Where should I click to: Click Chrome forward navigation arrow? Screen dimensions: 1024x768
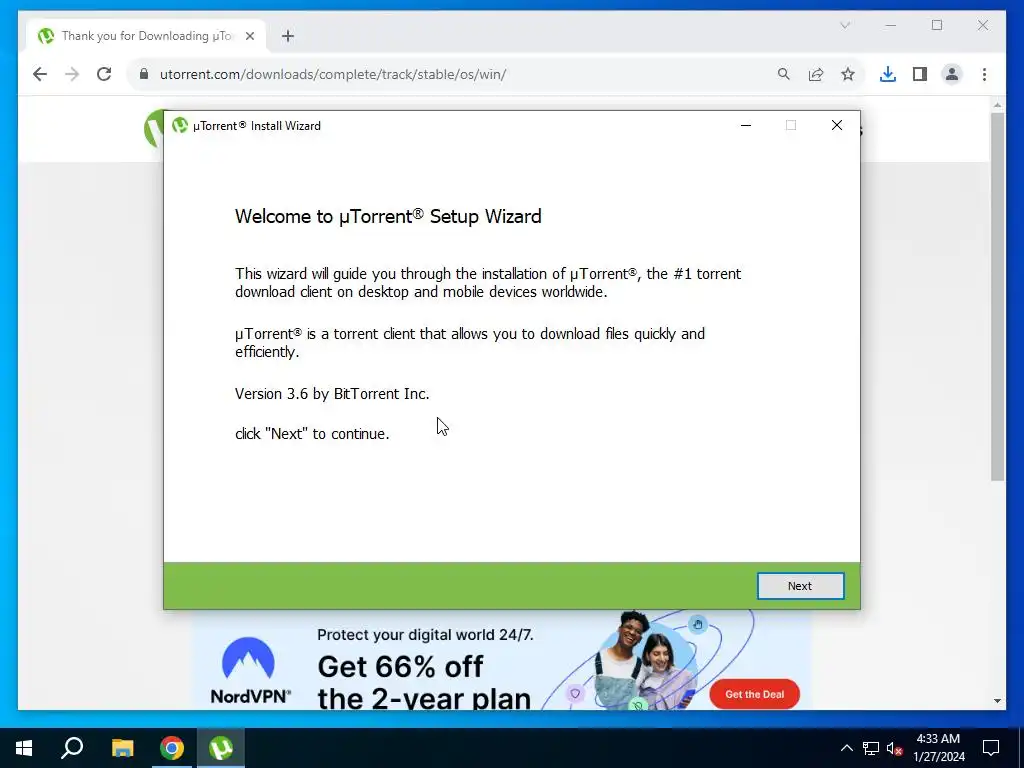pyautogui.click(x=72, y=74)
